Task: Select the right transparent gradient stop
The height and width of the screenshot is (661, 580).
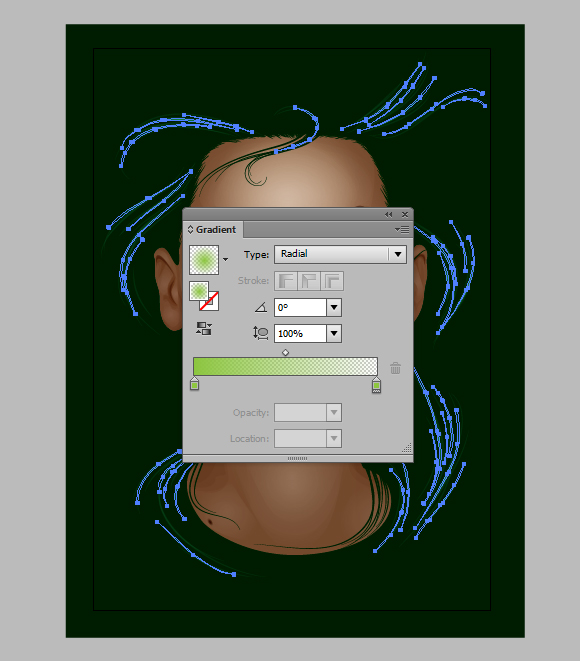Action: [x=376, y=385]
